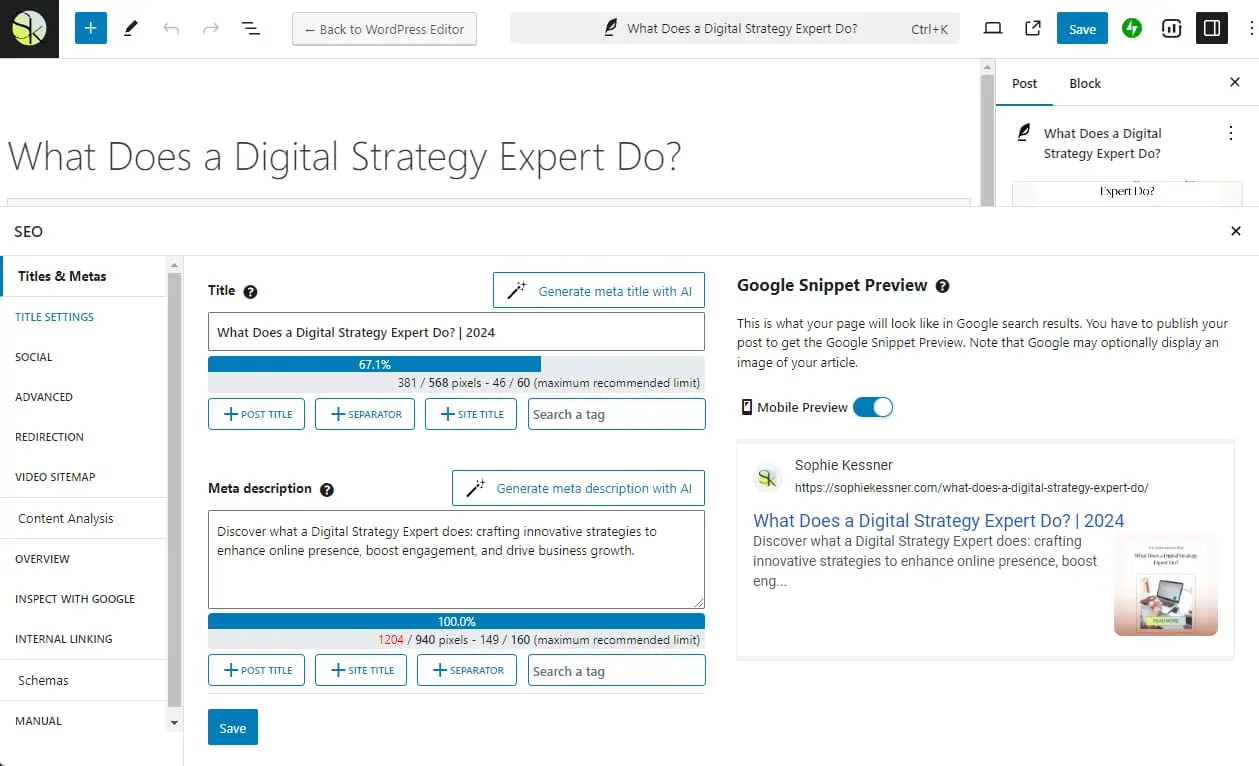
Task: Add Post Title tag to the title
Action: click(x=258, y=414)
